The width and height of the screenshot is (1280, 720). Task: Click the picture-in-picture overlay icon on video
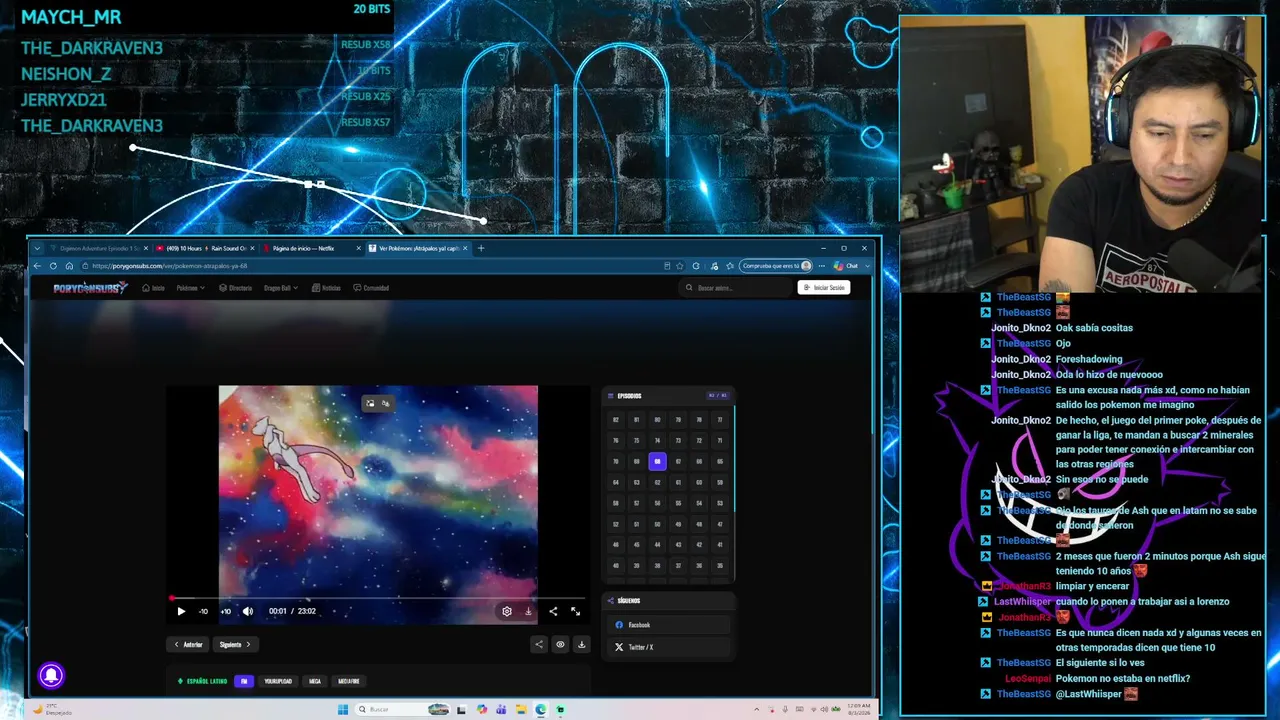tap(370, 403)
